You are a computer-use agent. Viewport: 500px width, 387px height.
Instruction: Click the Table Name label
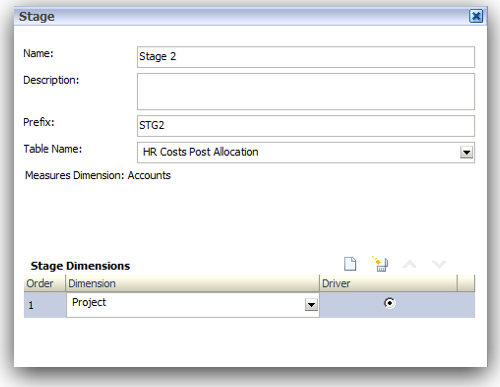(x=52, y=149)
